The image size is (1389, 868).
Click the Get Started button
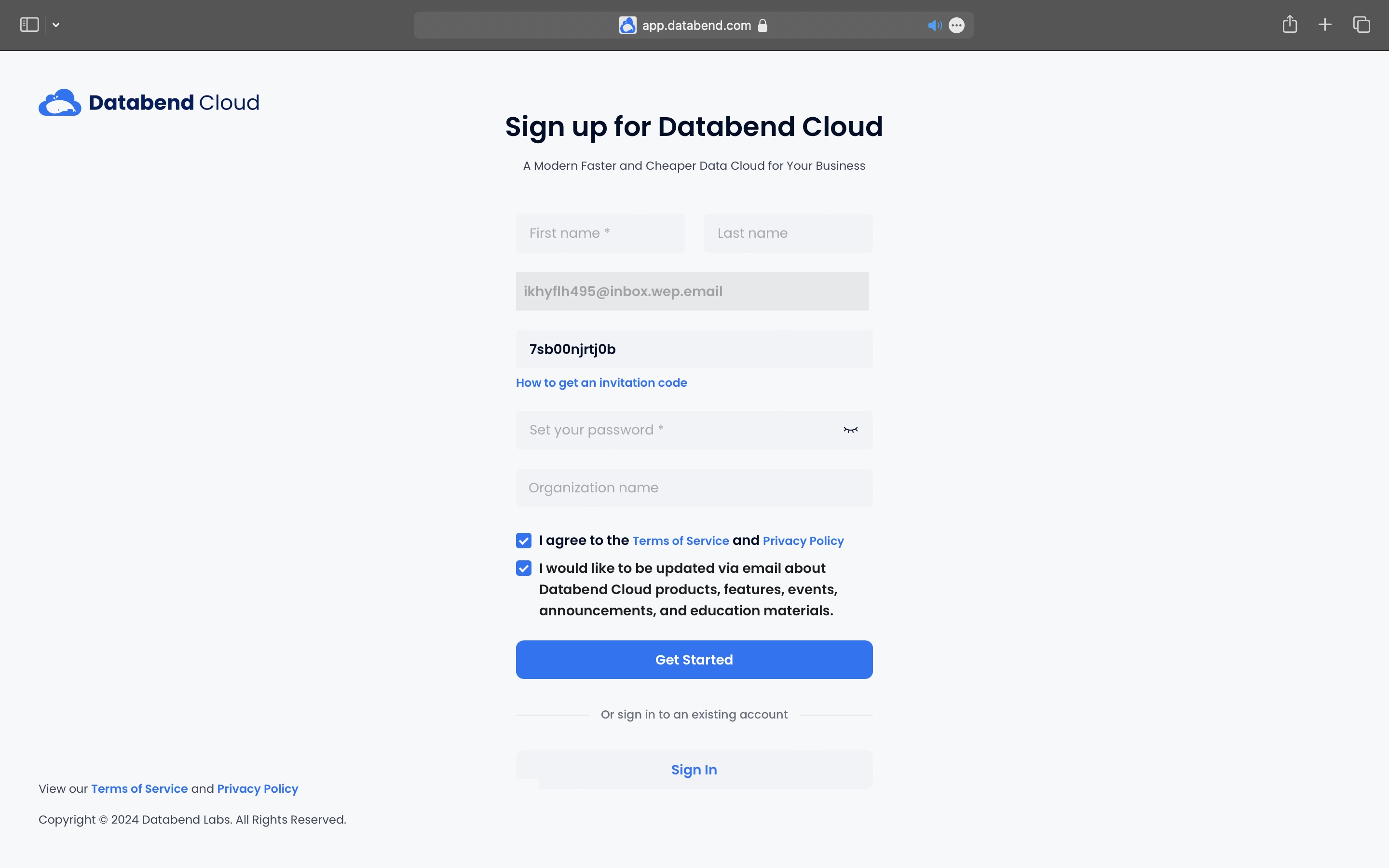click(694, 660)
